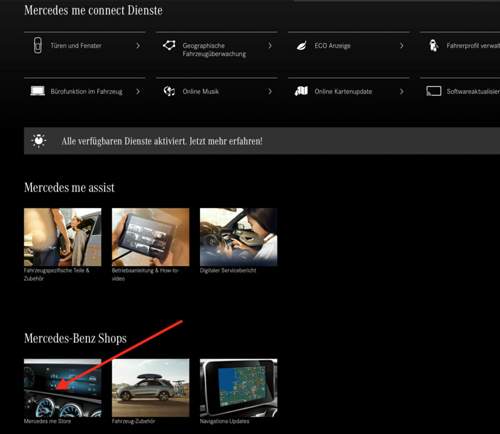Click Mercedes-Benz Shops heading
Viewport: 500px width, 434px height.
(75, 338)
